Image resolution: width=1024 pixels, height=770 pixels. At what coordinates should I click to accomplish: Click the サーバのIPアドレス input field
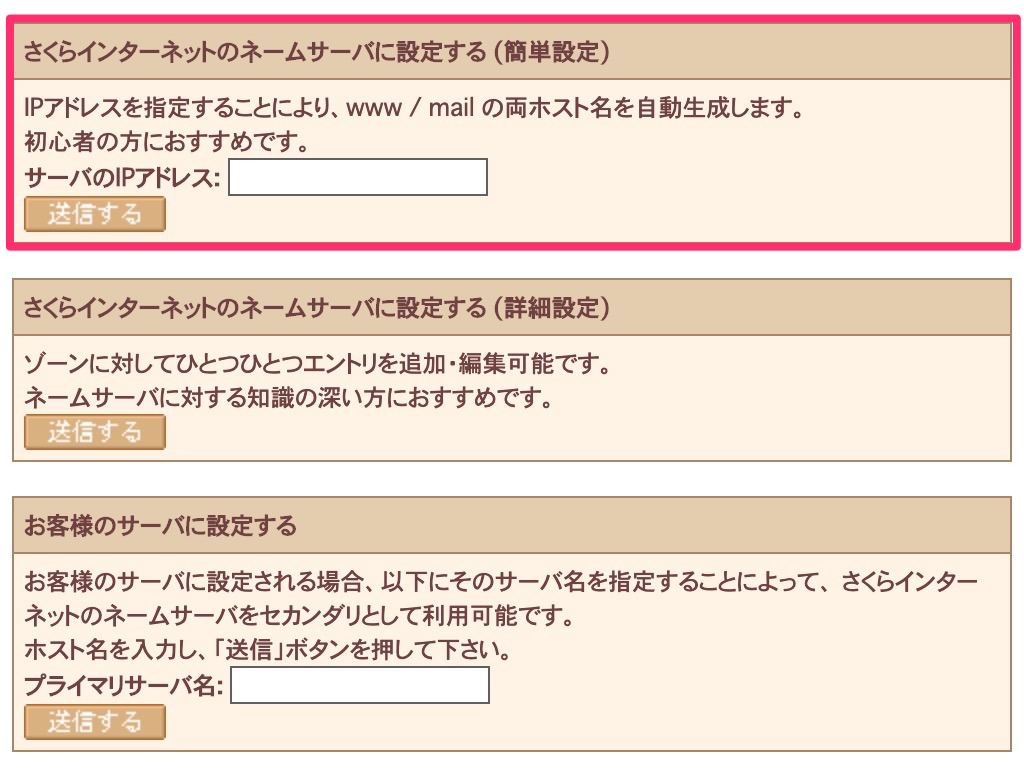pyautogui.click(x=355, y=177)
